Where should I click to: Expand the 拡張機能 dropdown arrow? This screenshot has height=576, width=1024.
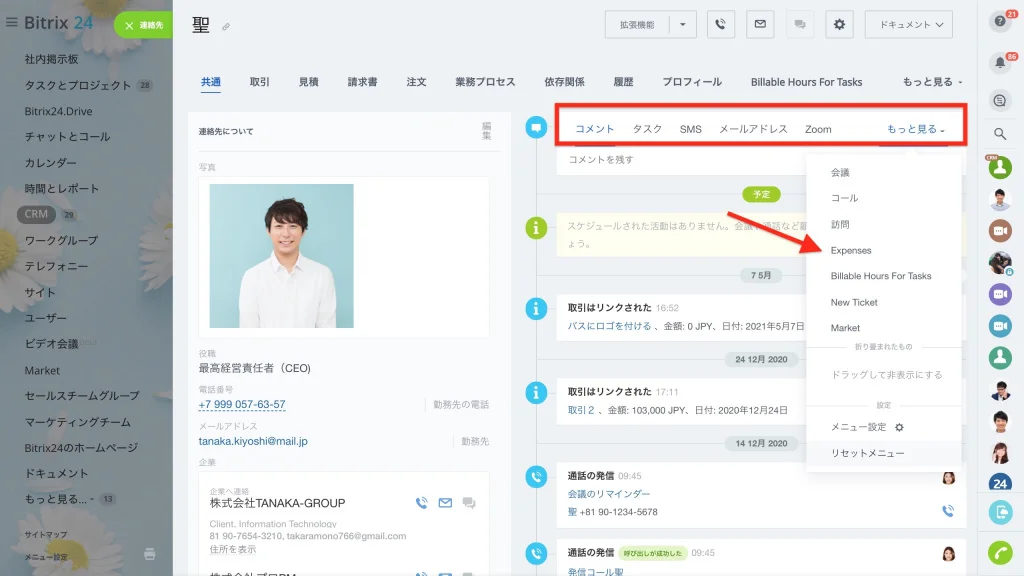tap(683, 25)
